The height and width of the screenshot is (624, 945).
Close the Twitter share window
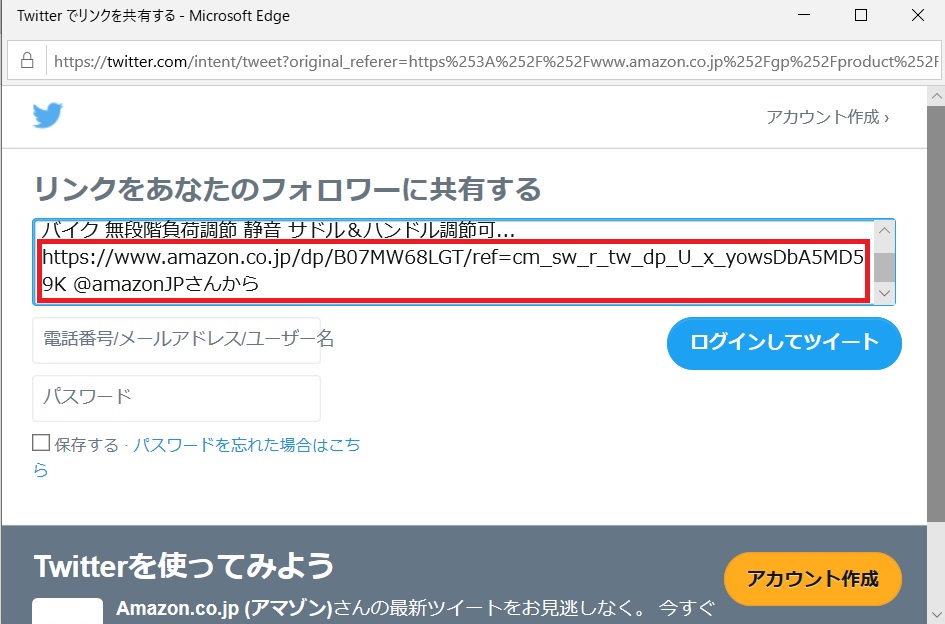point(917,15)
